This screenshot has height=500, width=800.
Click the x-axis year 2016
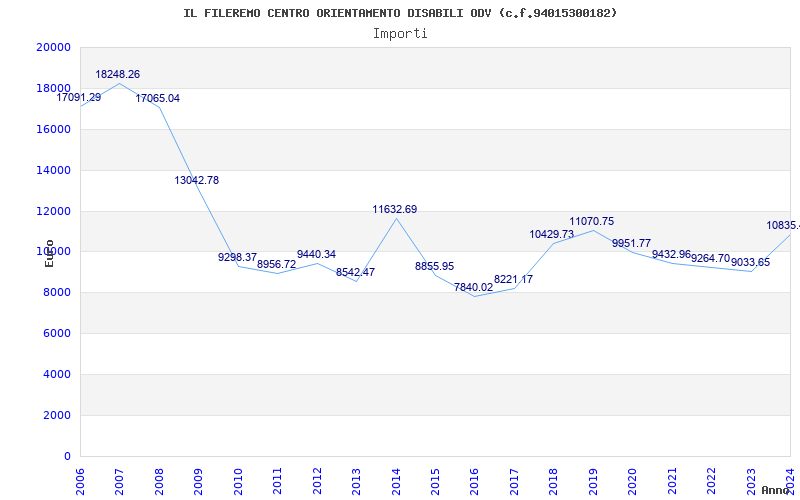click(x=475, y=481)
